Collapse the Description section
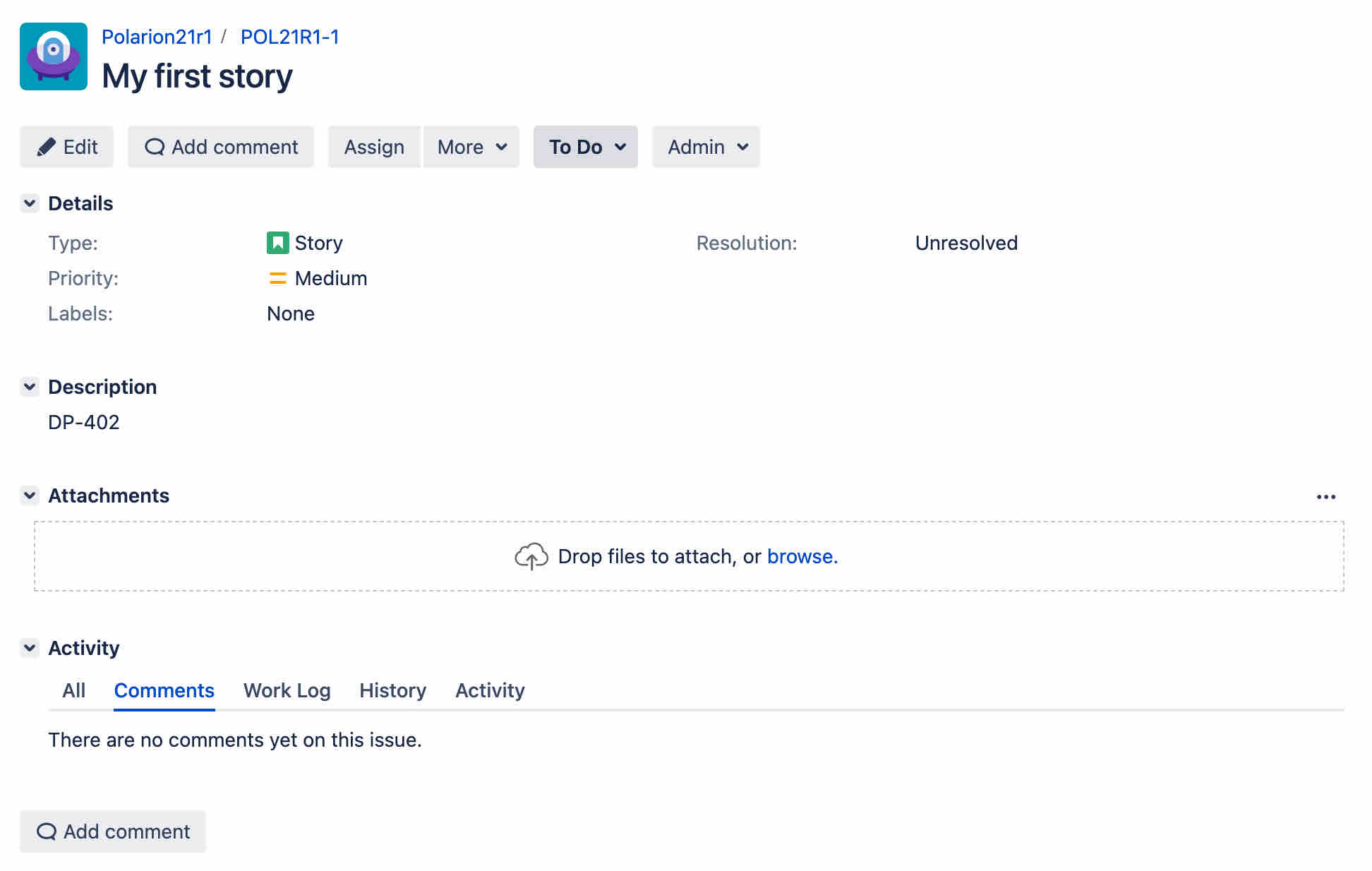This screenshot has width=1372, height=871. coord(30,387)
